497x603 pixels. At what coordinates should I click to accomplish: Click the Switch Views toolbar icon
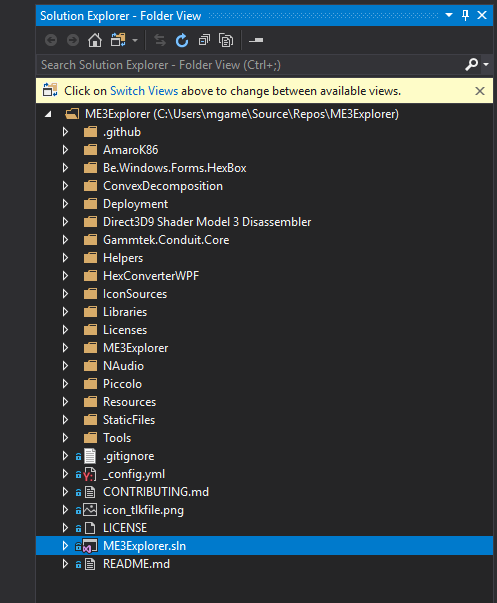coord(118,40)
